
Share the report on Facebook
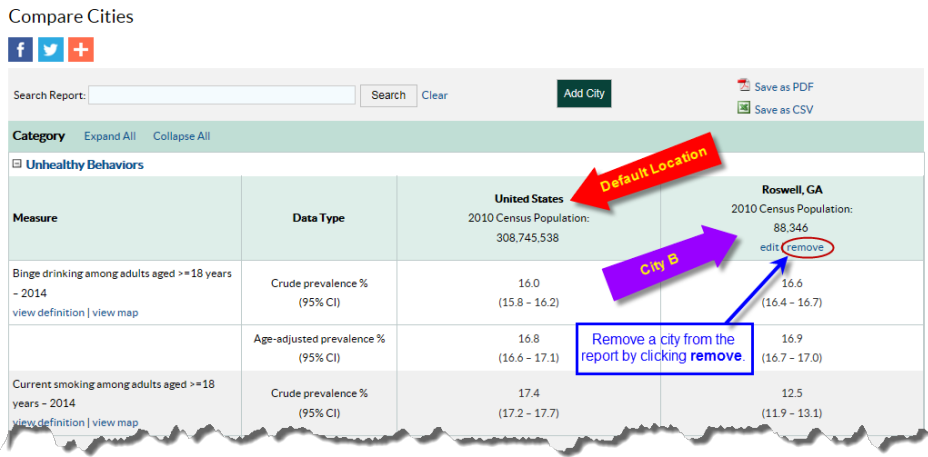21,50
